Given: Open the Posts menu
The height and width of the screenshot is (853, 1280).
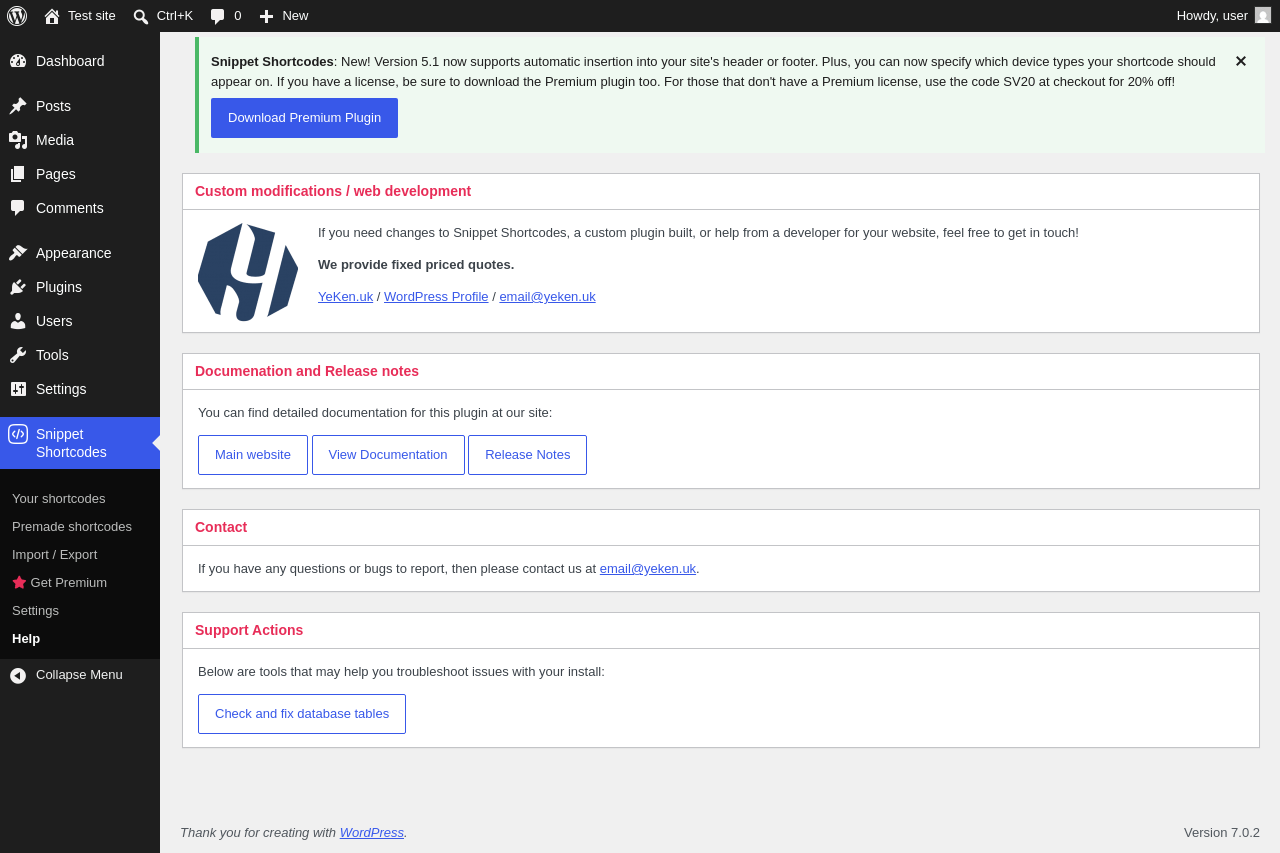Looking at the screenshot, I should (80, 106).
